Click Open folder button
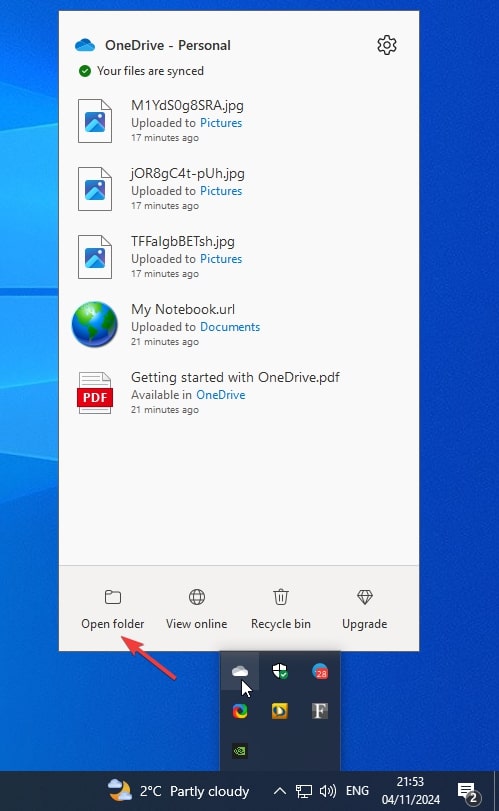499x811 pixels. (x=113, y=609)
